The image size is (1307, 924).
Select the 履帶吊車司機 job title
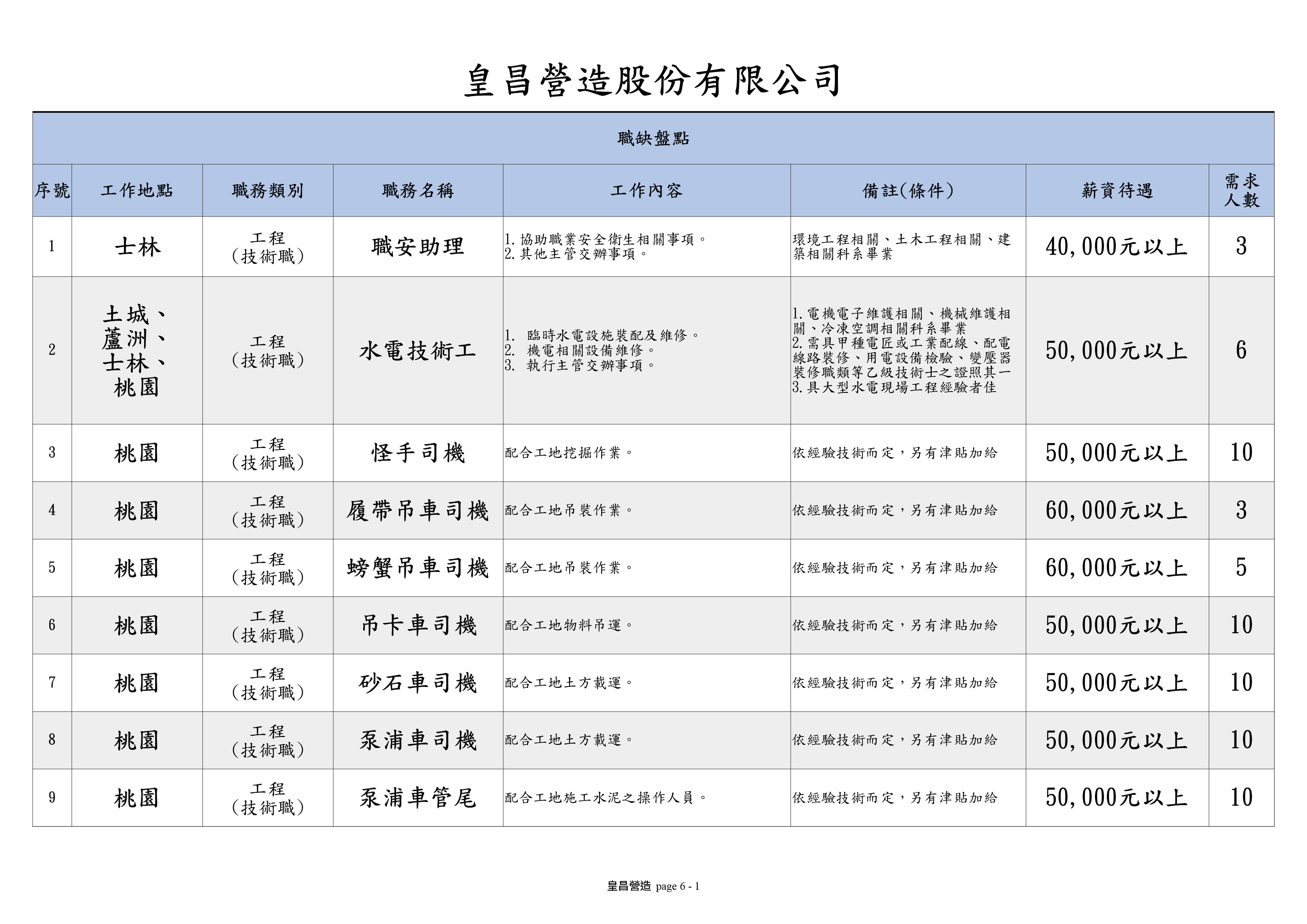pos(418,511)
